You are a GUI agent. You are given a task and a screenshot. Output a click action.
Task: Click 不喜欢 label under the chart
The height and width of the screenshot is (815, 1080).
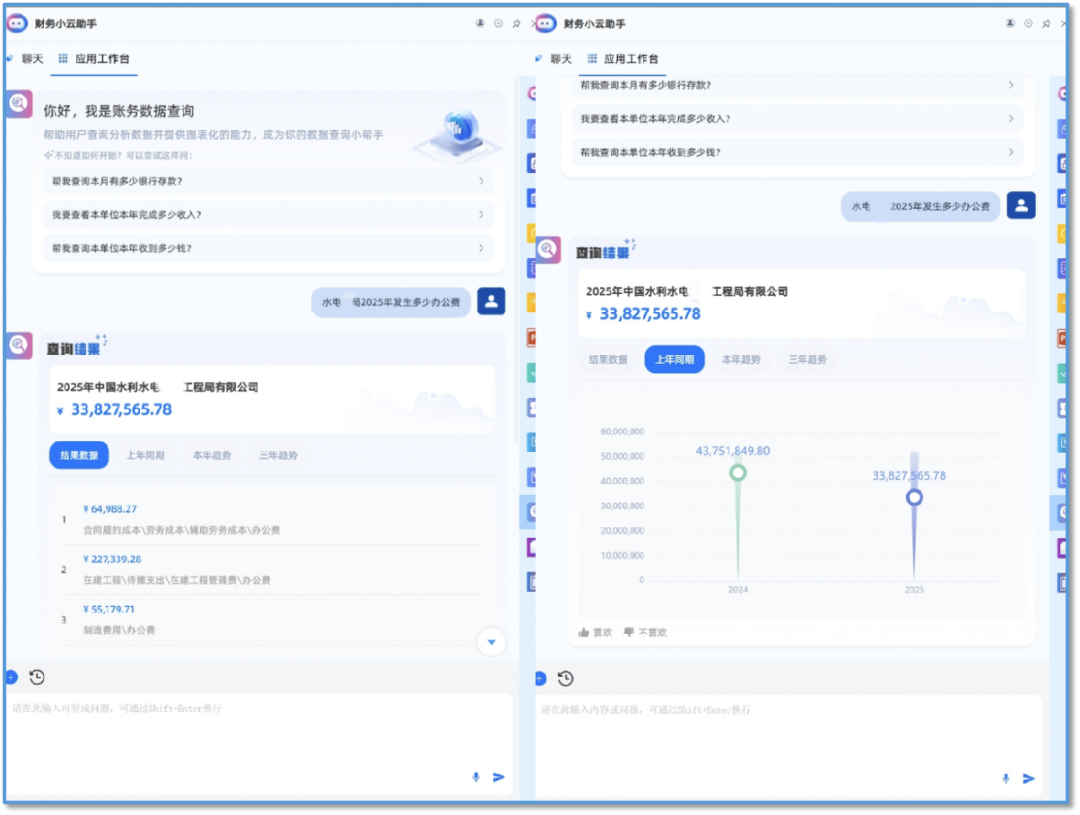pos(652,632)
